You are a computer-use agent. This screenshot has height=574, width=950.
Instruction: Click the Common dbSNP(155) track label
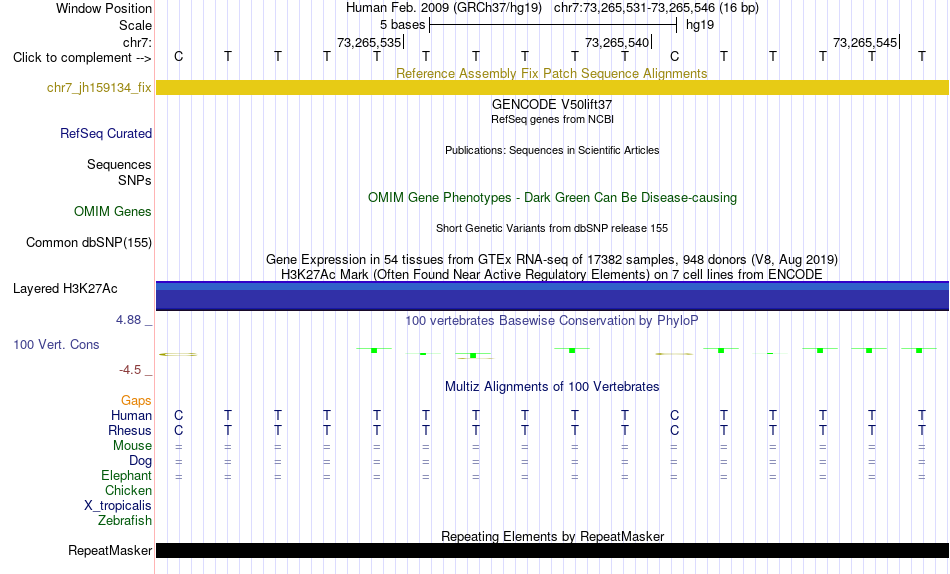(89, 242)
